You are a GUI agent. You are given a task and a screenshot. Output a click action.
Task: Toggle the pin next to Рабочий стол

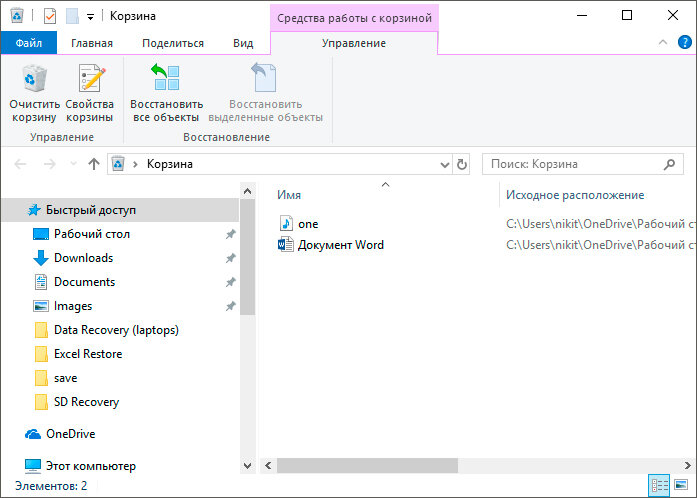pos(230,234)
